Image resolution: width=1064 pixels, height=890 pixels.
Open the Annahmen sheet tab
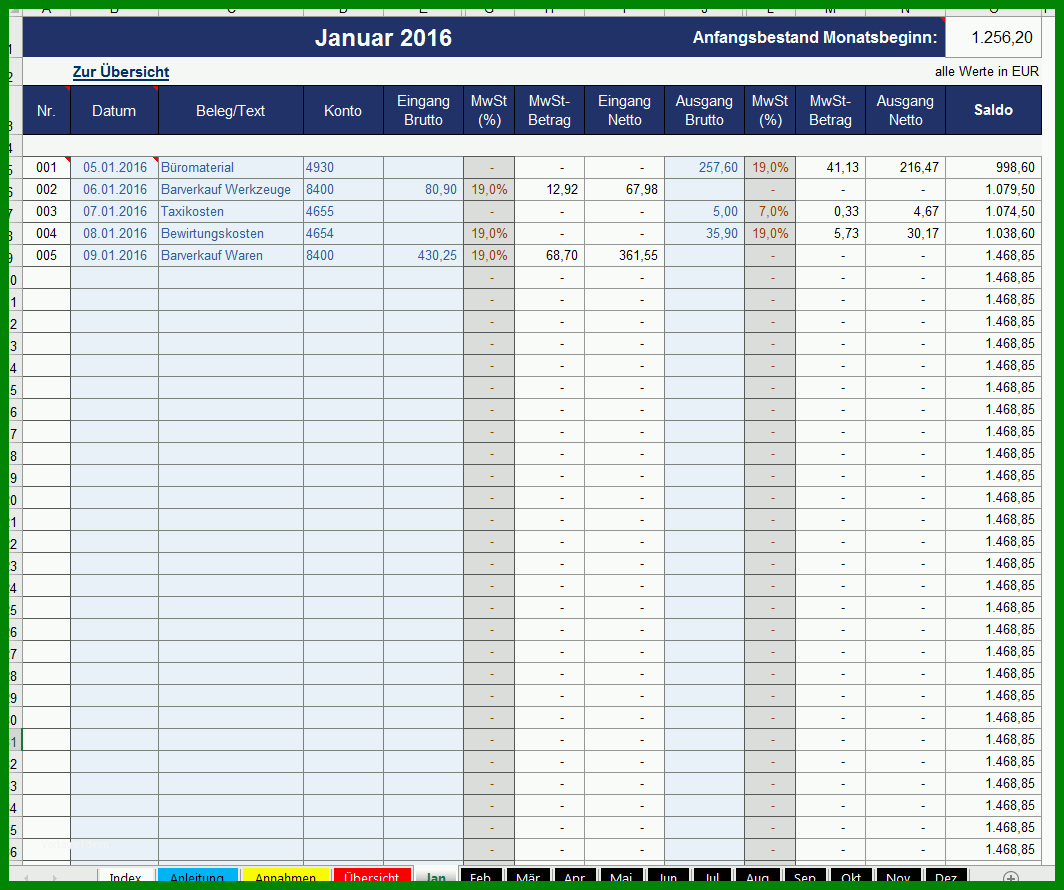pos(285,877)
